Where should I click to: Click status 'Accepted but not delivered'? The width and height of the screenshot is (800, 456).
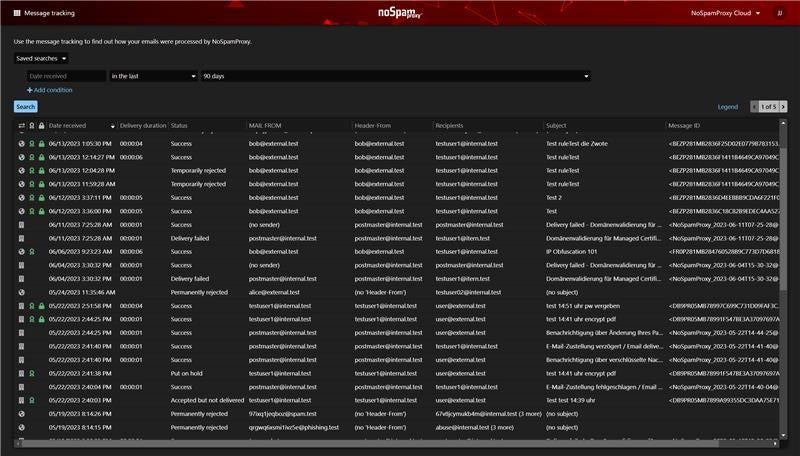(207, 400)
